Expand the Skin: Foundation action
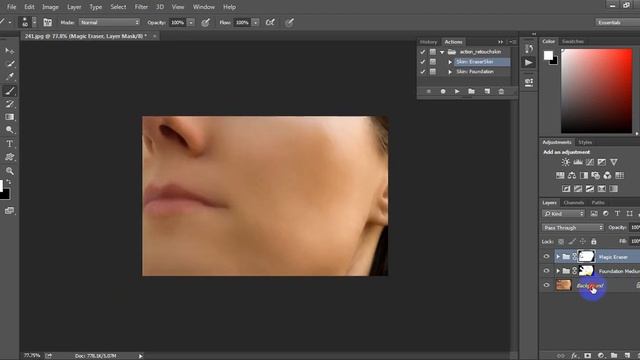640x360 pixels. (450, 72)
